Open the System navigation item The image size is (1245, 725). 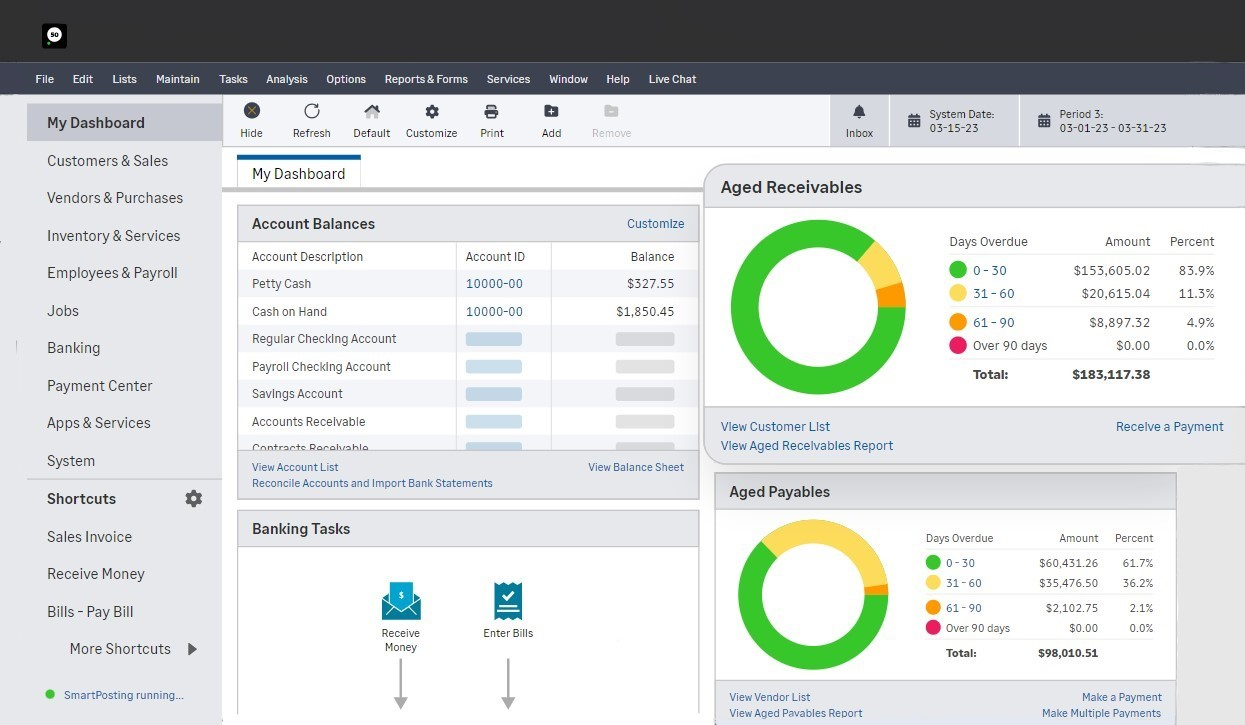(71, 461)
